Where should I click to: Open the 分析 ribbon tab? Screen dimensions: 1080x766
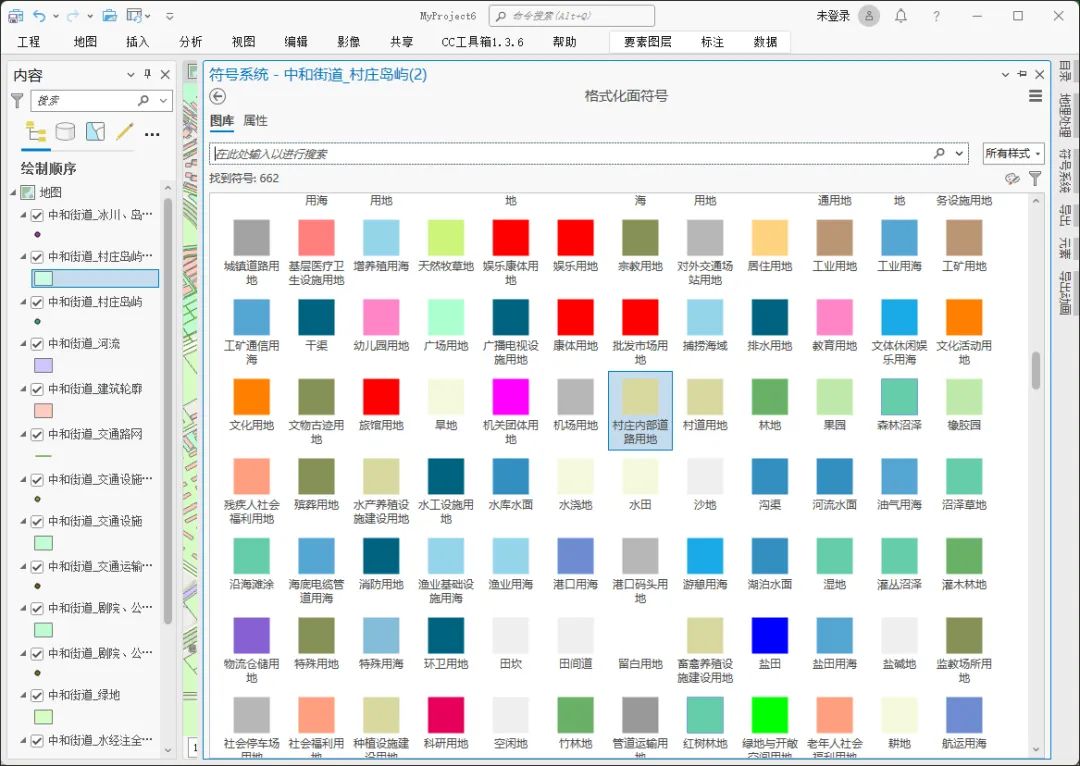pyautogui.click(x=191, y=42)
